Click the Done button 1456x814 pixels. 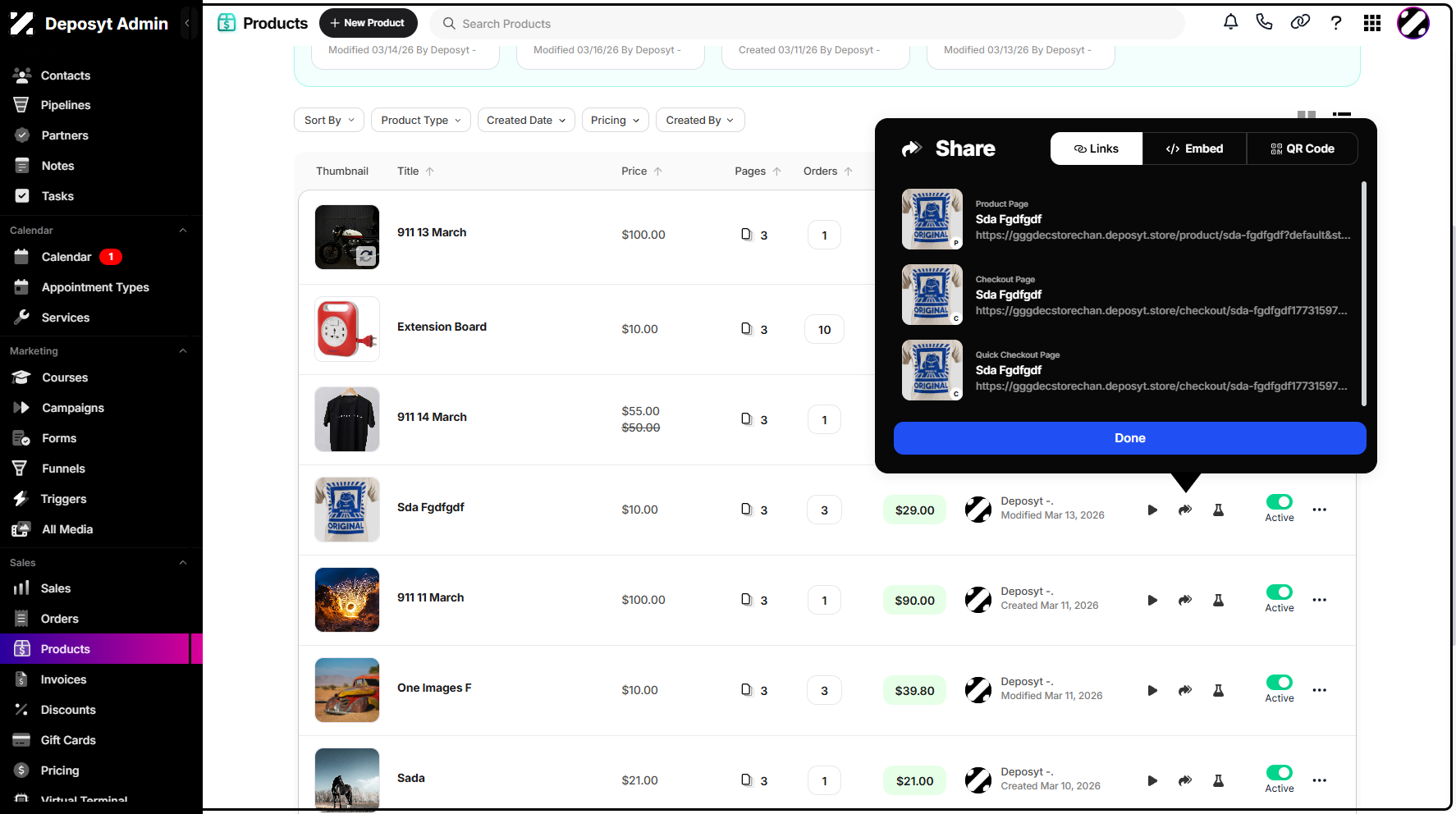[1130, 438]
